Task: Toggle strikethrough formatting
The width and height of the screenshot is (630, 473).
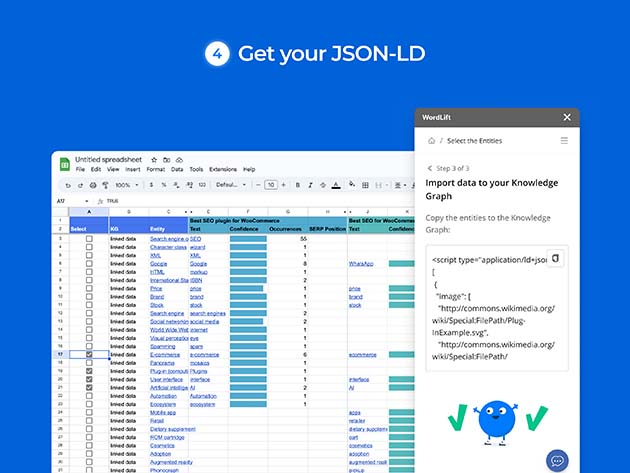Action: (323, 185)
